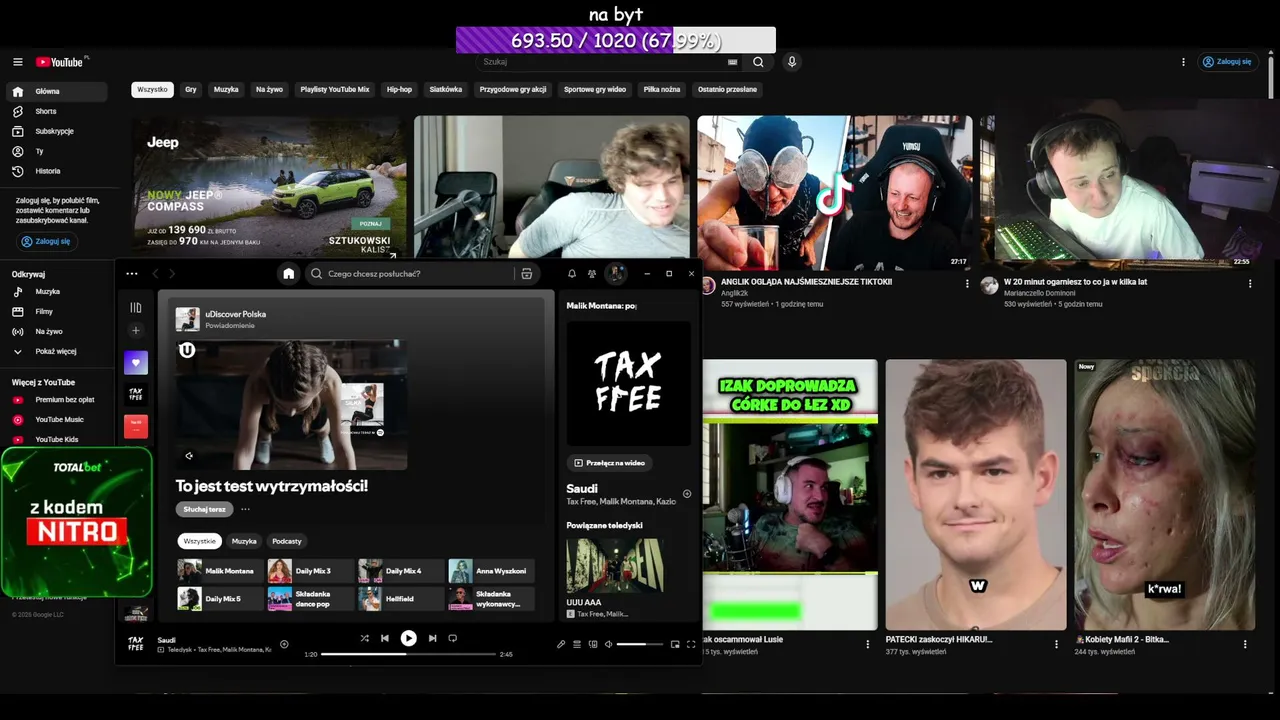1280x720 pixels.
Task: Go to the YouTube logo homepage
Action: click(62, 62)
